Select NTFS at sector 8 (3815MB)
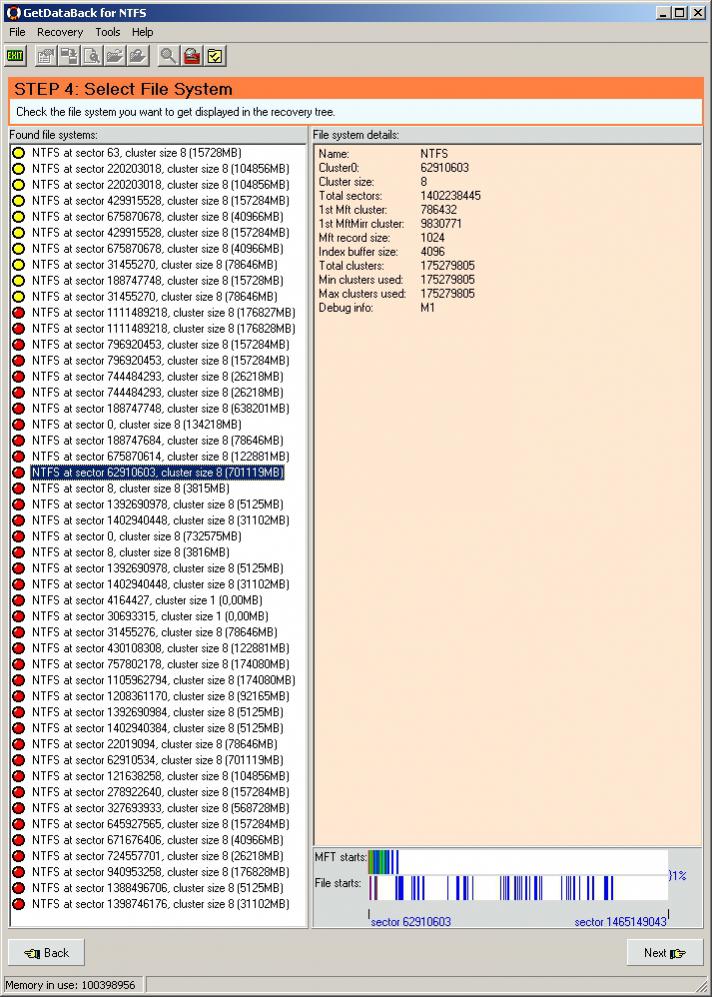The height and width of the screenshot is (997, 712). point(131,488)
